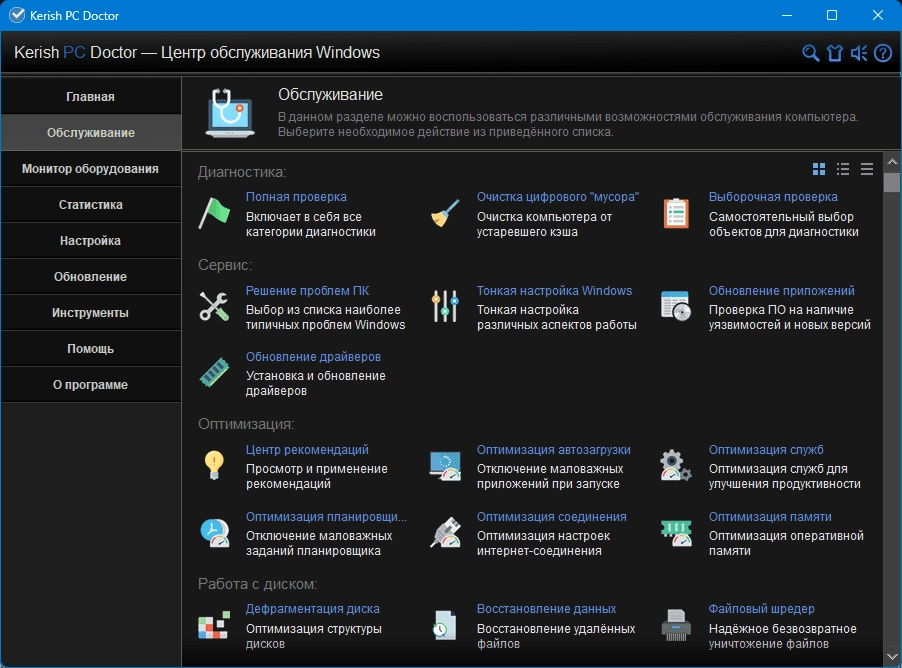Click the text "Оптимизация оперативной памяти"

coord(786,543)
